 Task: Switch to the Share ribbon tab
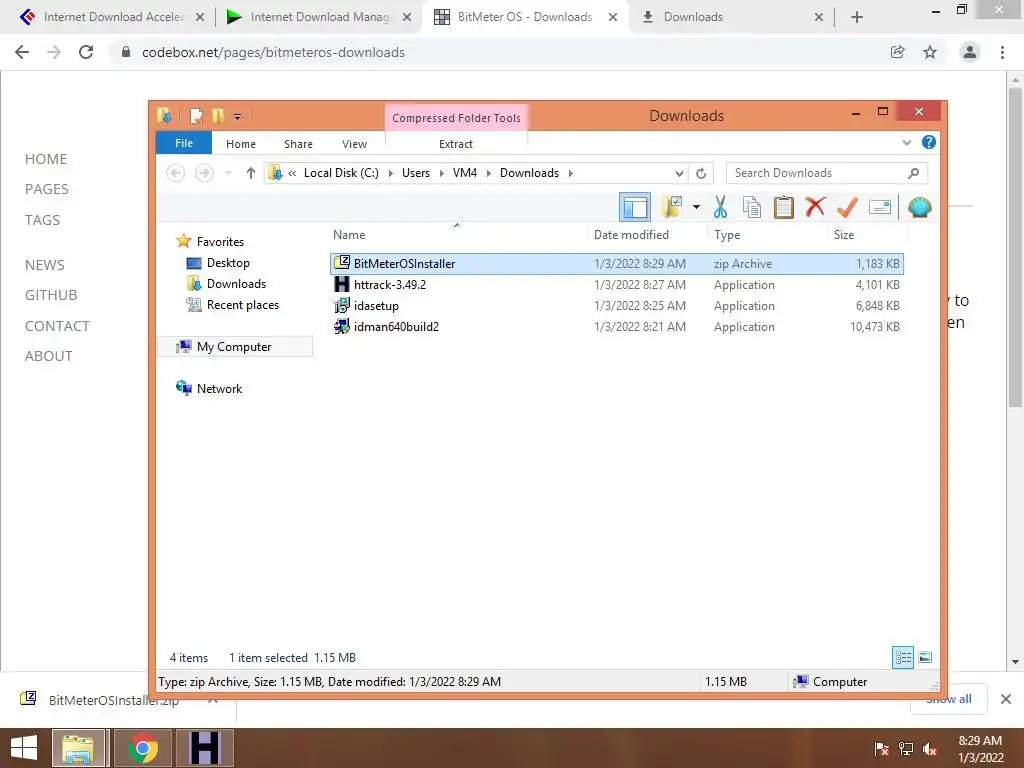(298, 144)
